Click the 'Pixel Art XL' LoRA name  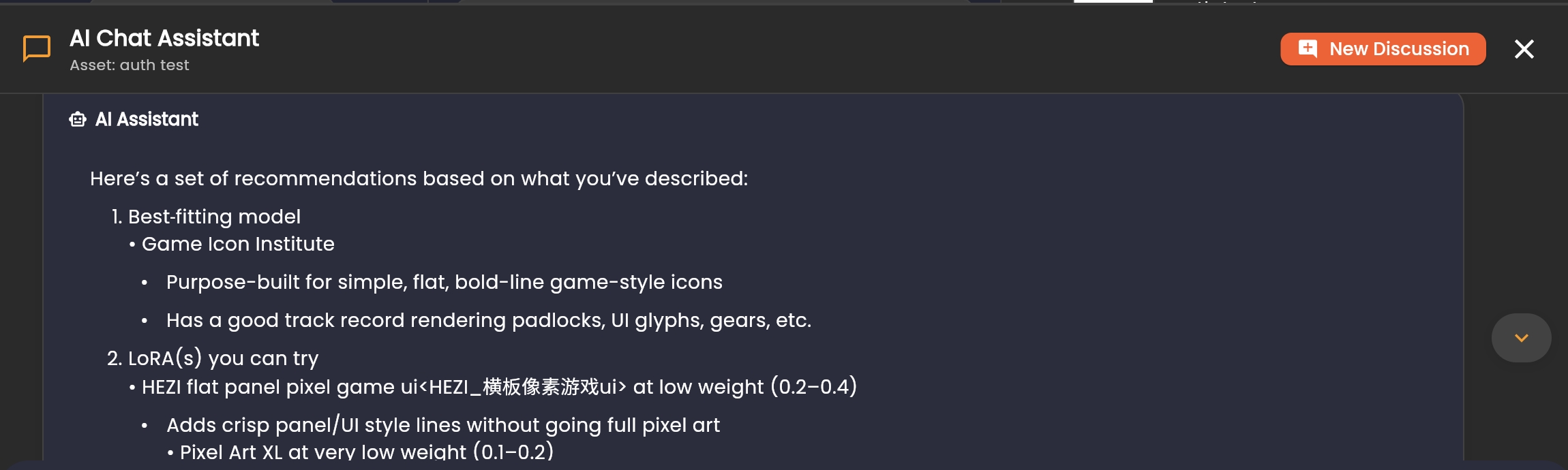click(230, 452)
